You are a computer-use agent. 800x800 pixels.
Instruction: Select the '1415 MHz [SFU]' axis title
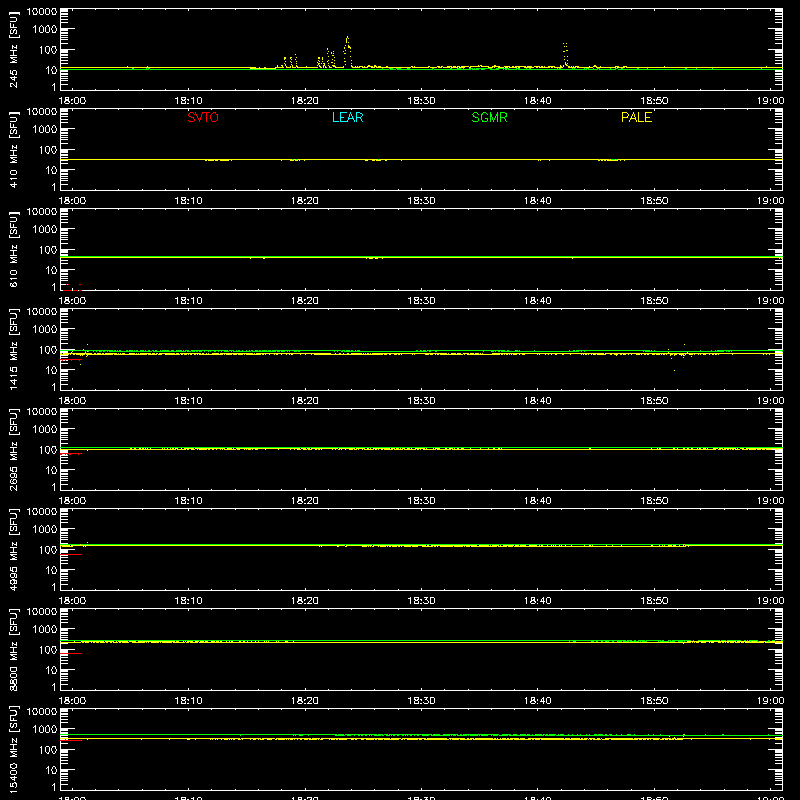coord(13,349)
